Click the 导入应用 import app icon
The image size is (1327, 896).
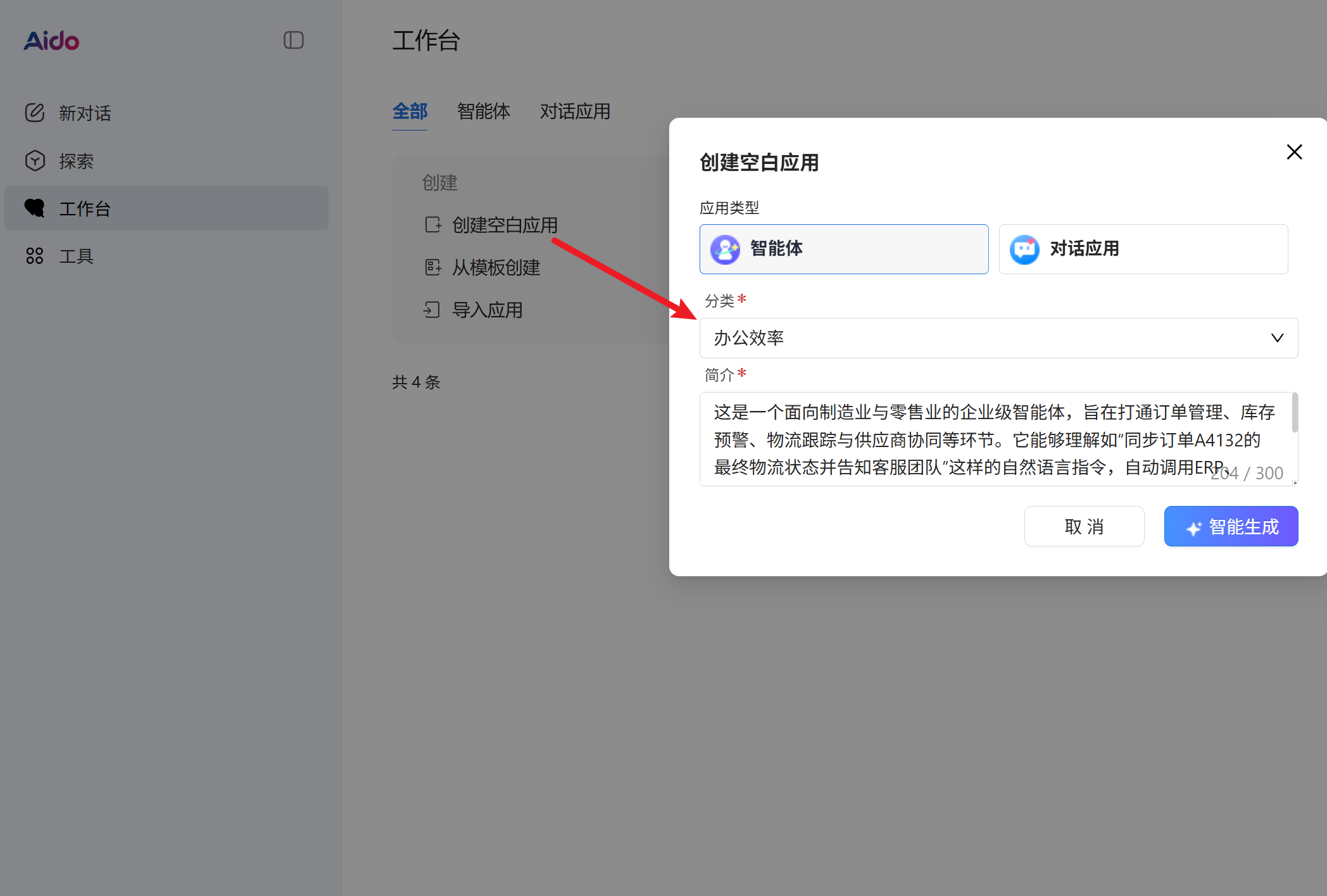(433, 310)
